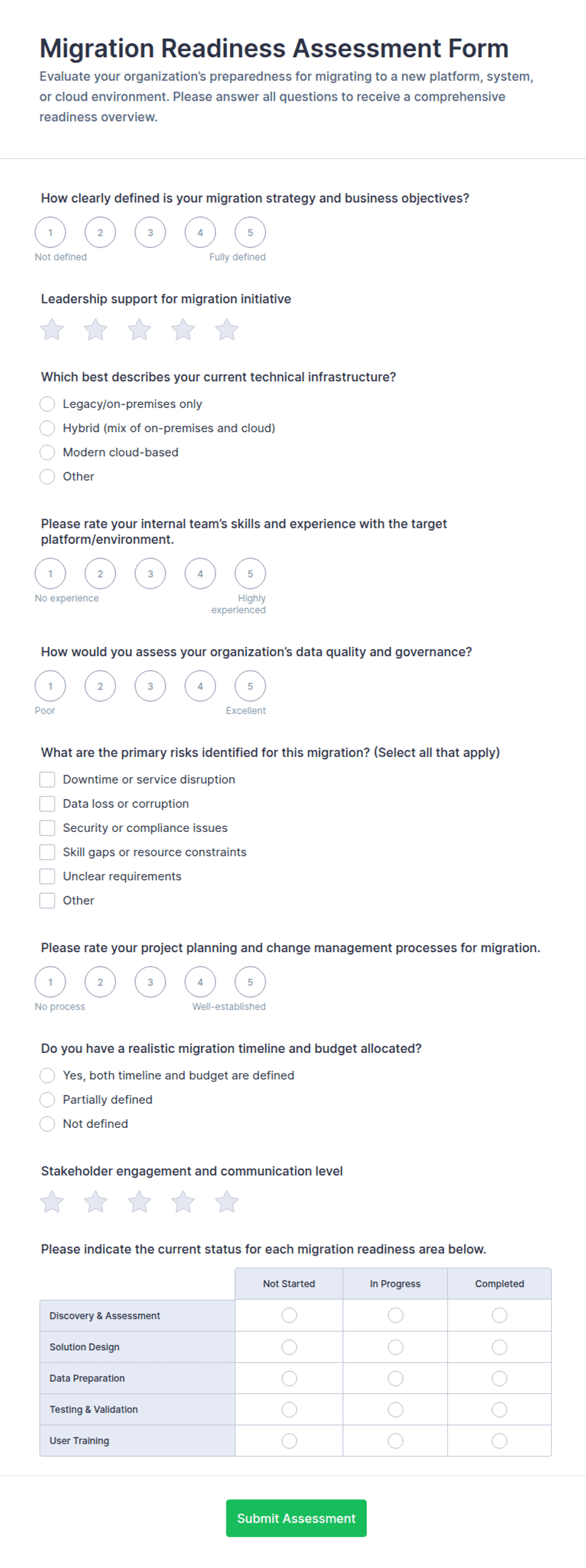Set stakeholder engagement to four stars
The height and width of the screenshot is (1568, 586).
(183, 1202)
